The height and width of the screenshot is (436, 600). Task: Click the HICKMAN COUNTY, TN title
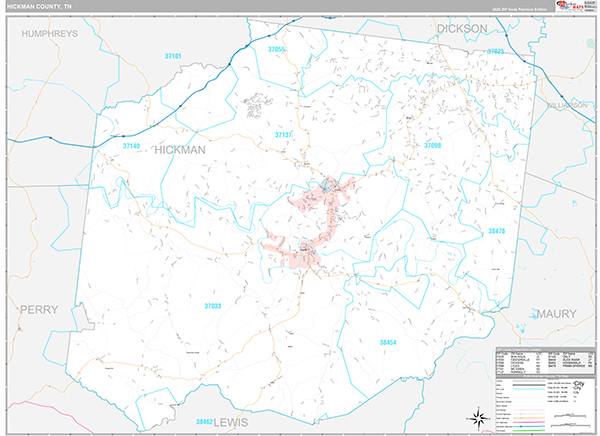pyautogui.click(x=39, y=7)
